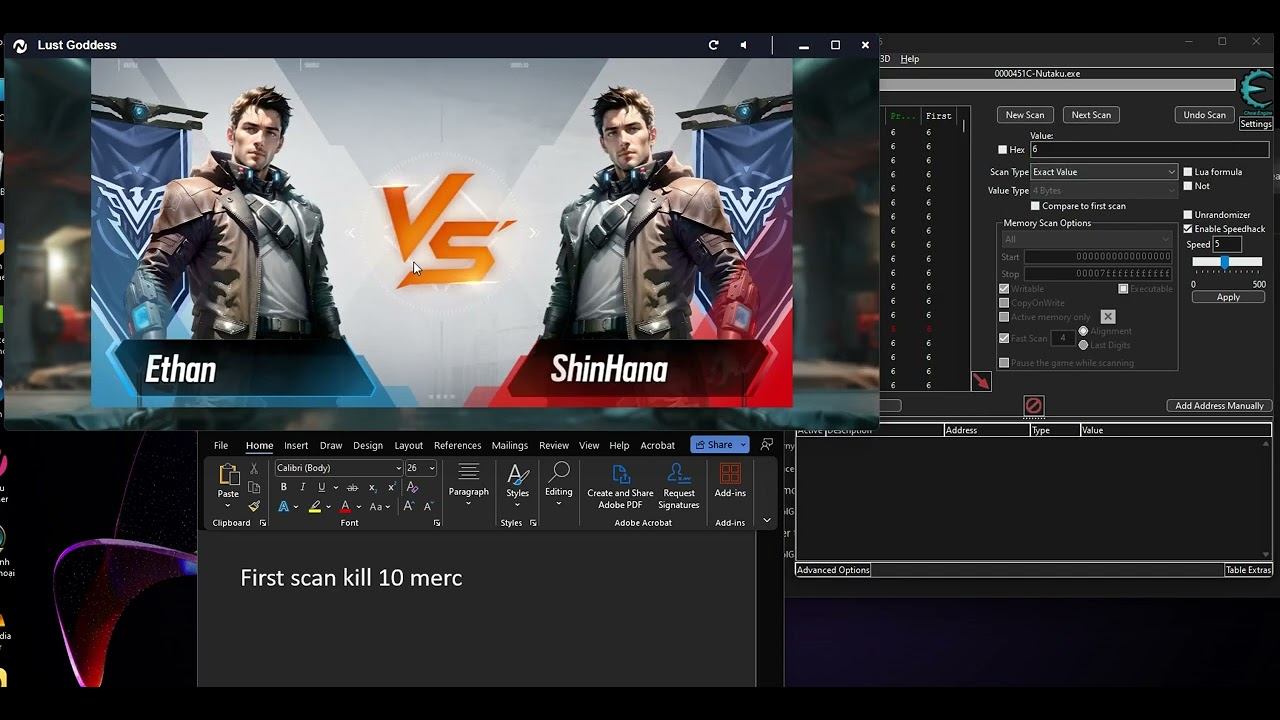This screenshot has width=1280, height=720.
Task: Click the Format Painter brush icon
Action: (x=254, y=506)
